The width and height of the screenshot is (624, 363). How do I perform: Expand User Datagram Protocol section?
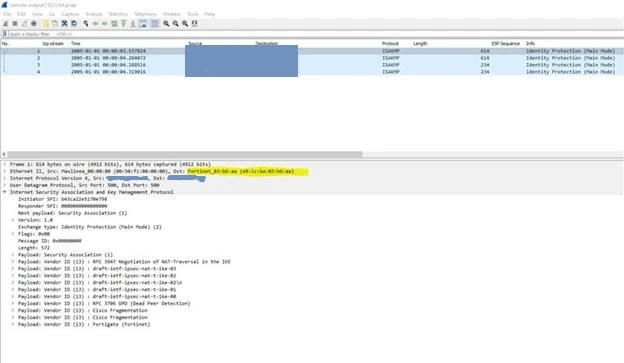[5, 185]
